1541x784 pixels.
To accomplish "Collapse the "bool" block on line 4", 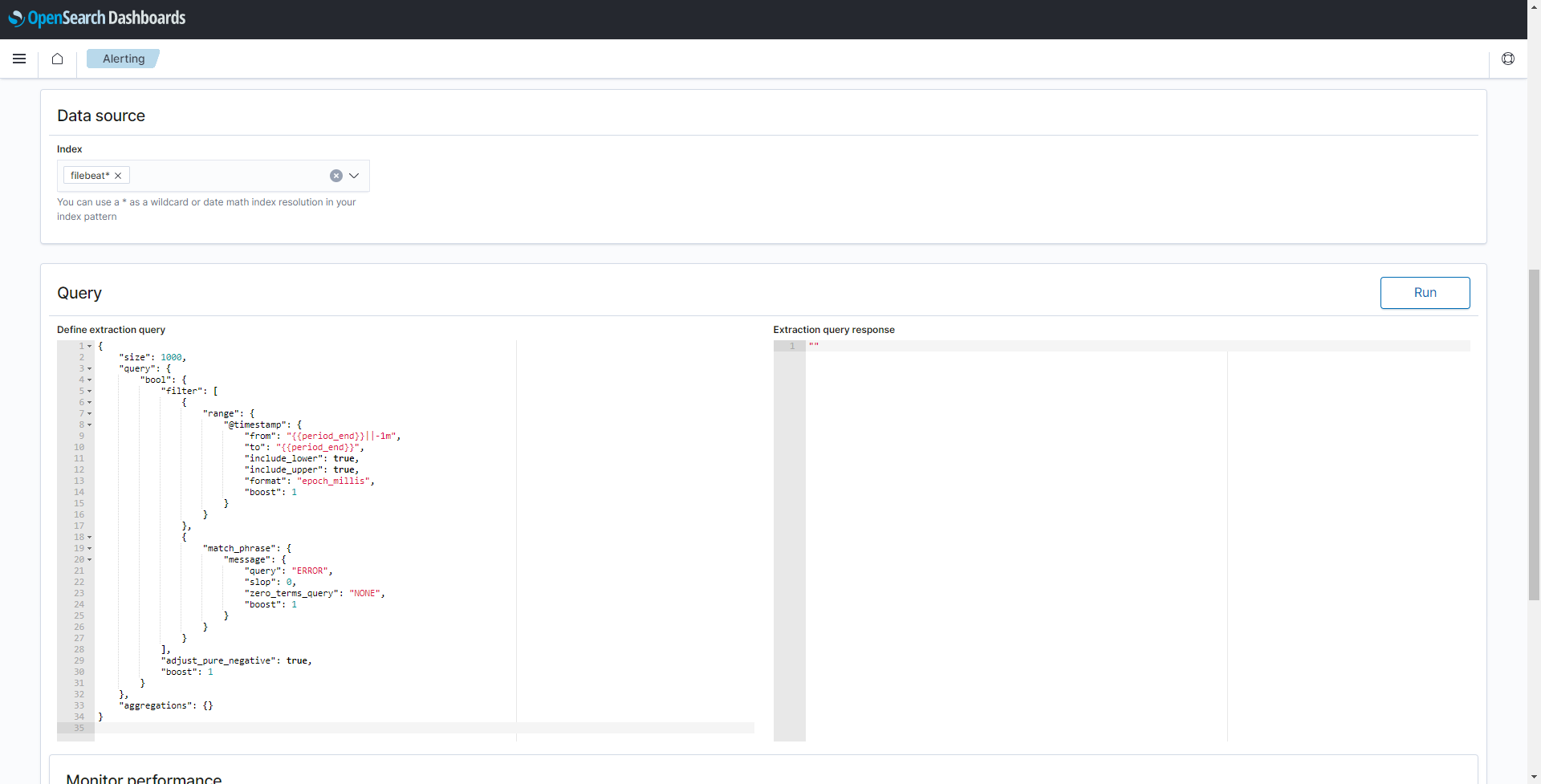I will [89, 380].
